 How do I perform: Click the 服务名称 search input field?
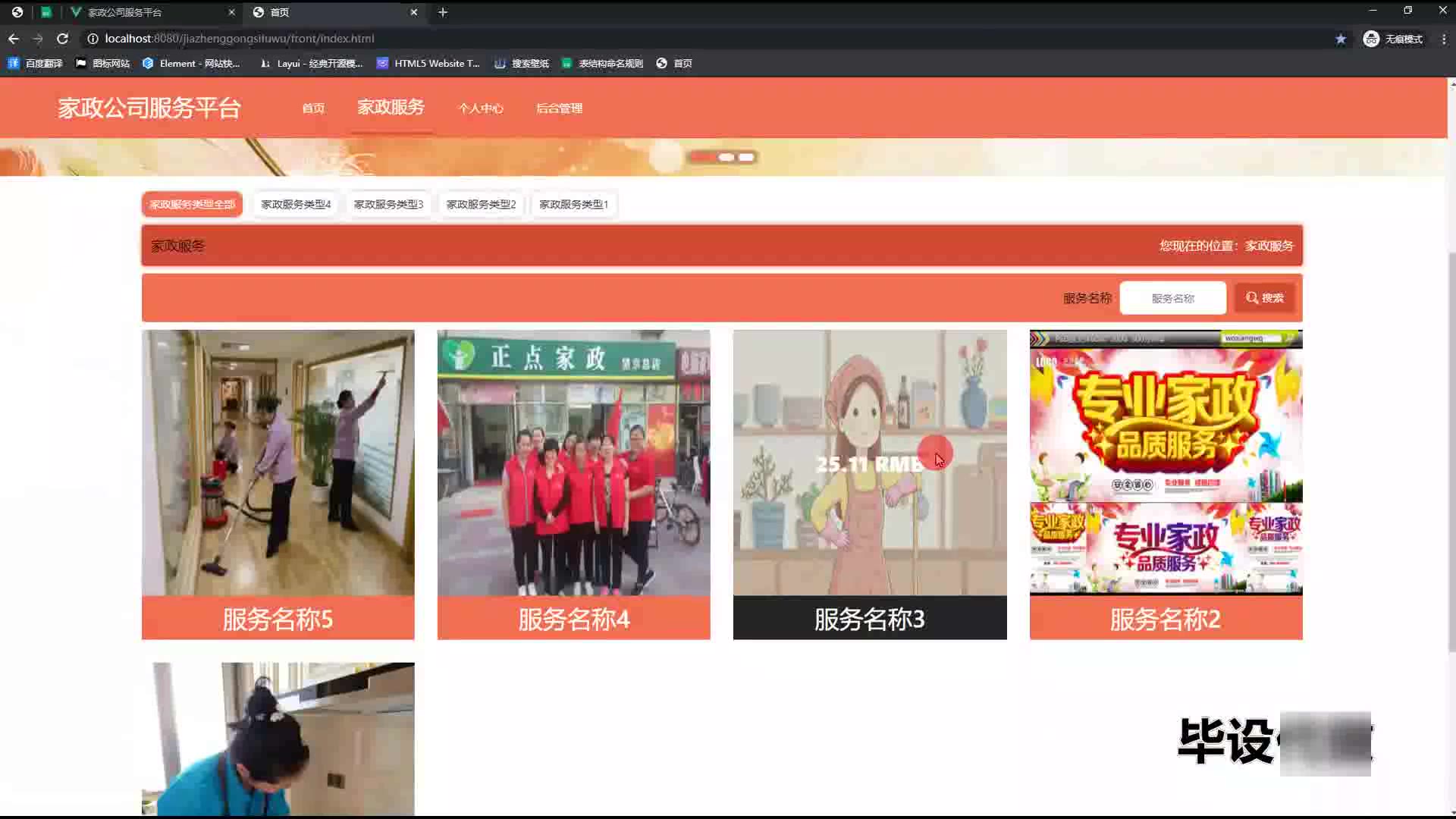click(1172, 298)
